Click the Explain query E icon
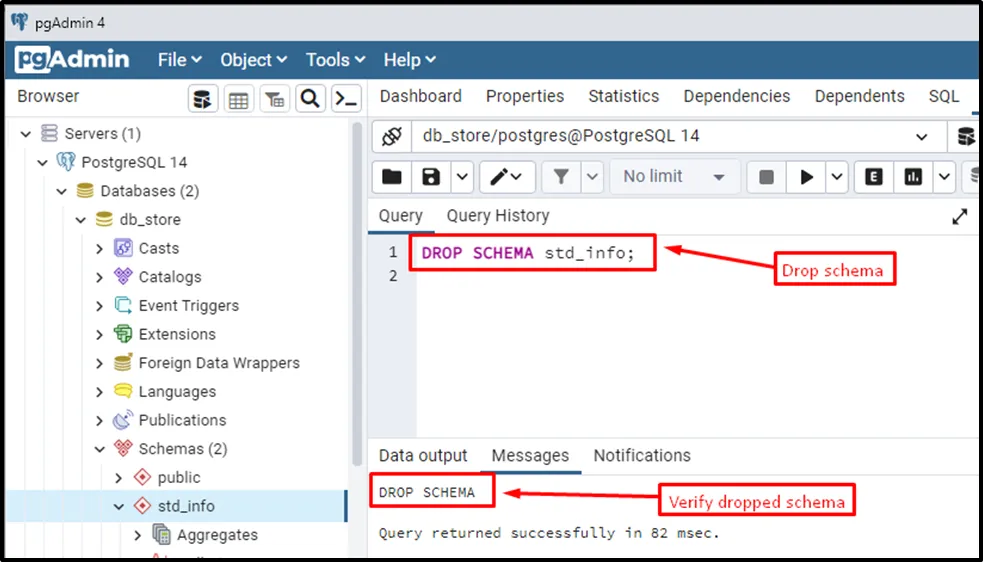The width and height of the screenshot is (983, 562). [874, 177]
